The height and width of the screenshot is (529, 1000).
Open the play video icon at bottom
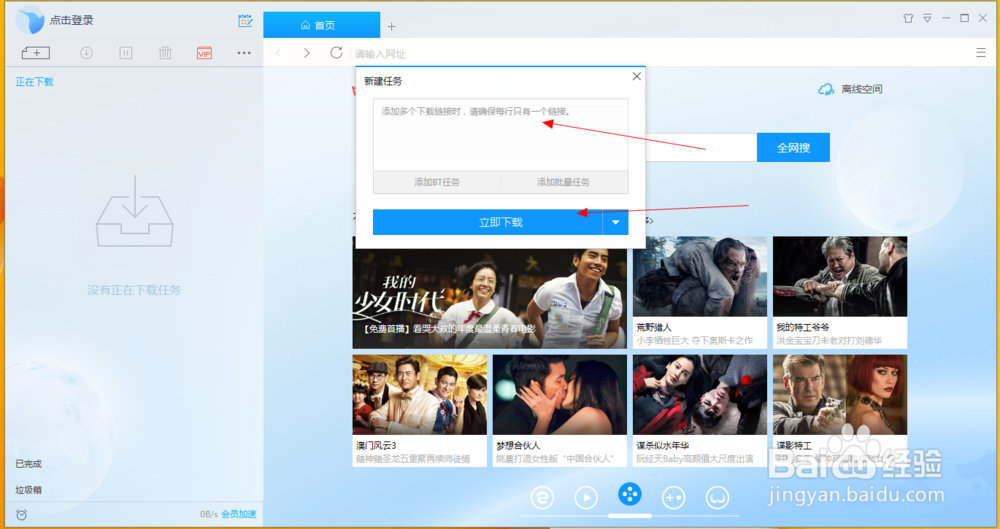(x=585, y=497)
